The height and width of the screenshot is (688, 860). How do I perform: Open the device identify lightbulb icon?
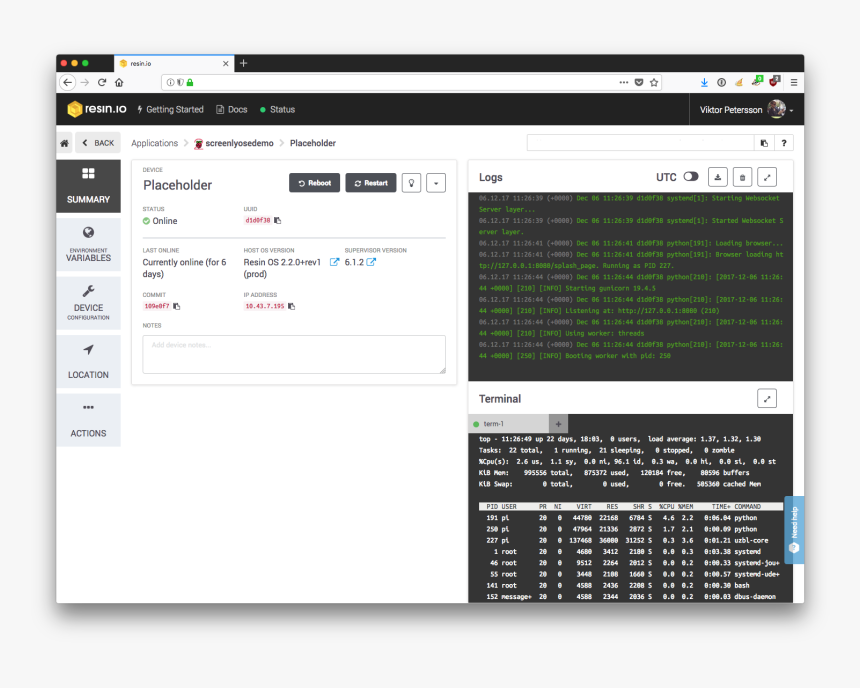coord(411,183)
